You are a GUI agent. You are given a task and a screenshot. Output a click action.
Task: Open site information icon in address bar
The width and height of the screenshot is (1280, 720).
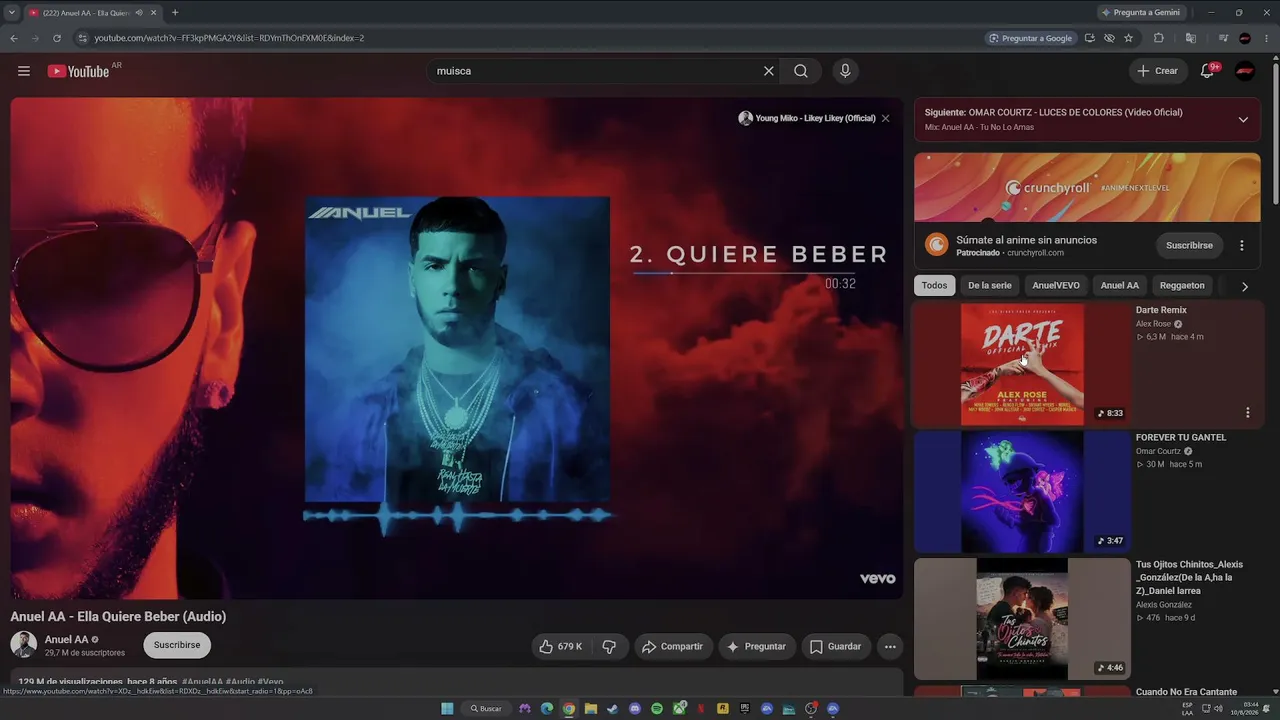tap(83, 38)
